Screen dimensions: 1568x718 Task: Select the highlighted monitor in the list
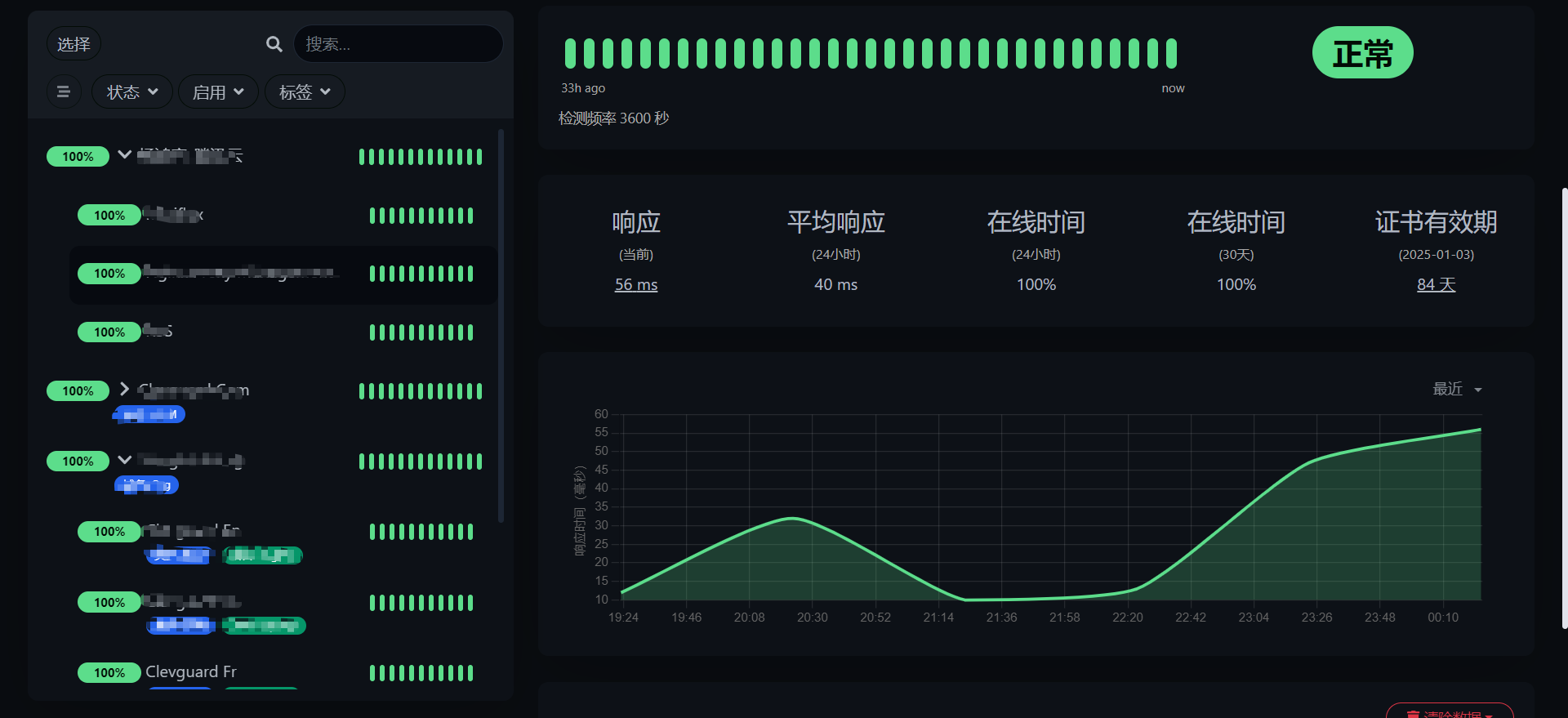coord(283,274)
